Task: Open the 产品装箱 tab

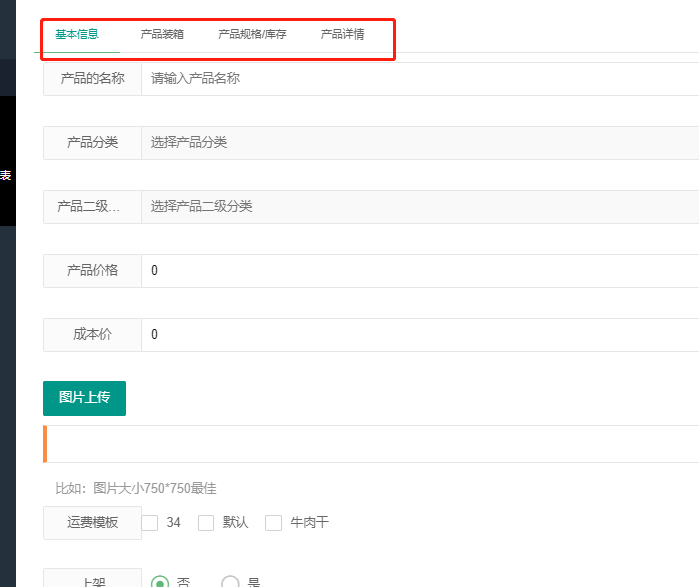Action: pos(162,34)
